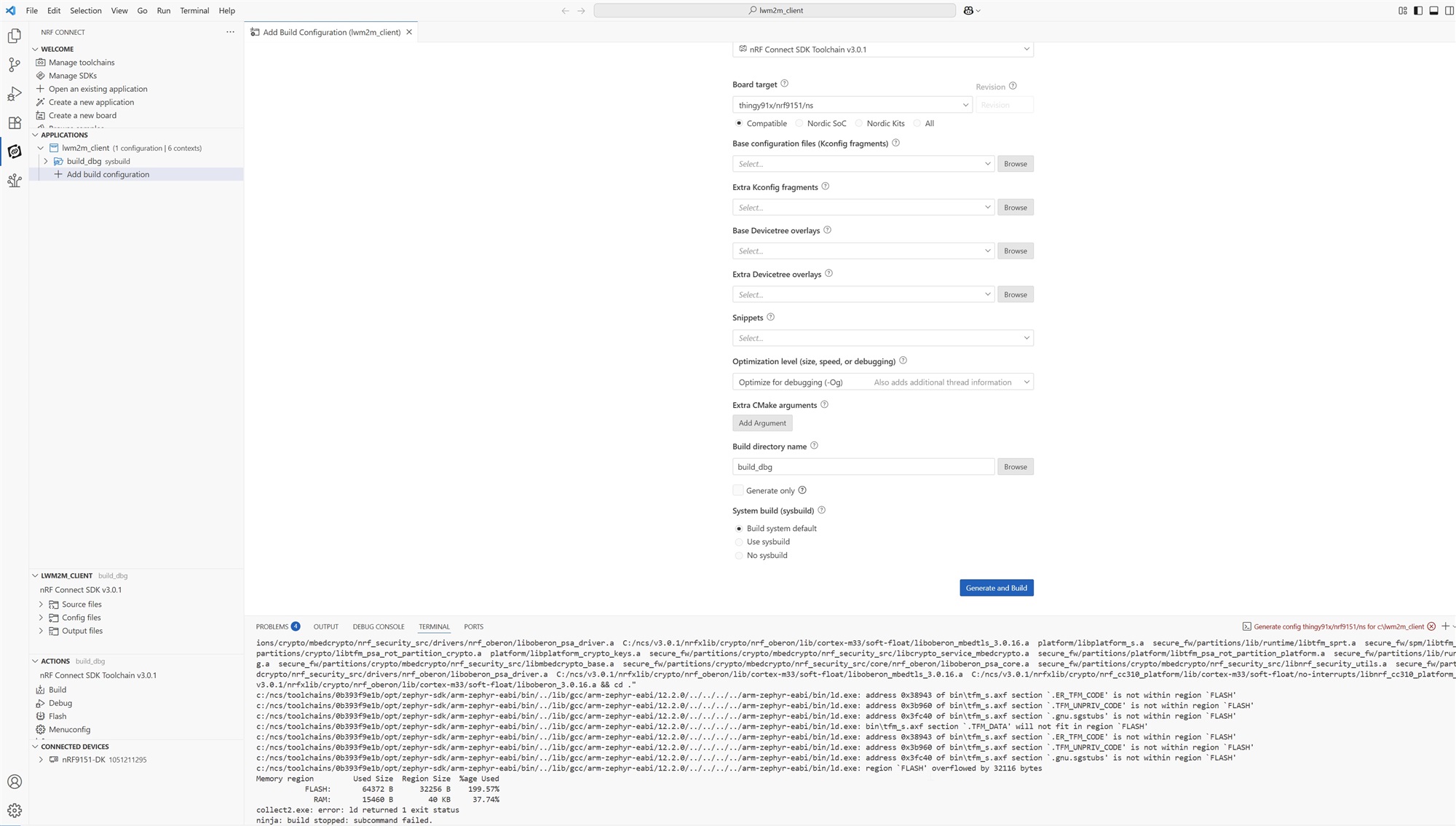Expand the nRF9151-DK connected device
This screenshot has width=1456, height=826.
click(41, 760)
